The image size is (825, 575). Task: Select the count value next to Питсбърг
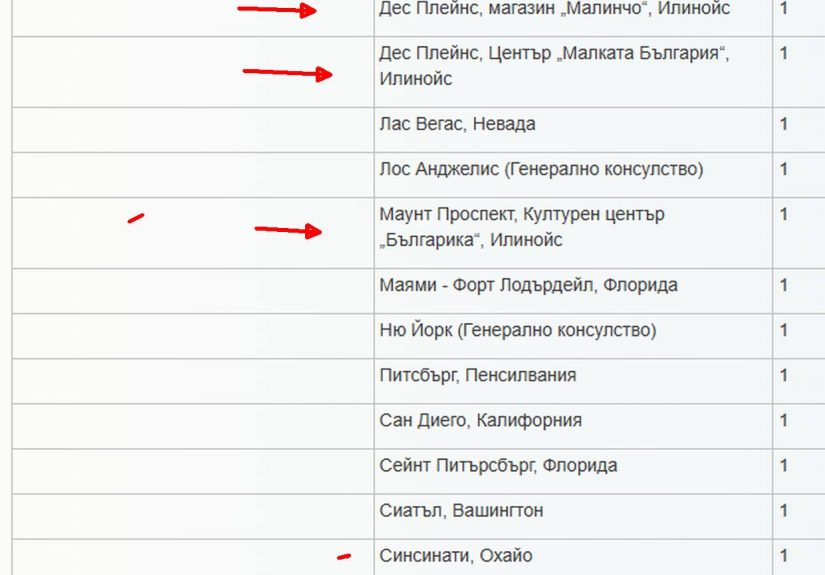pyautogui.click(x=784, y=376)
